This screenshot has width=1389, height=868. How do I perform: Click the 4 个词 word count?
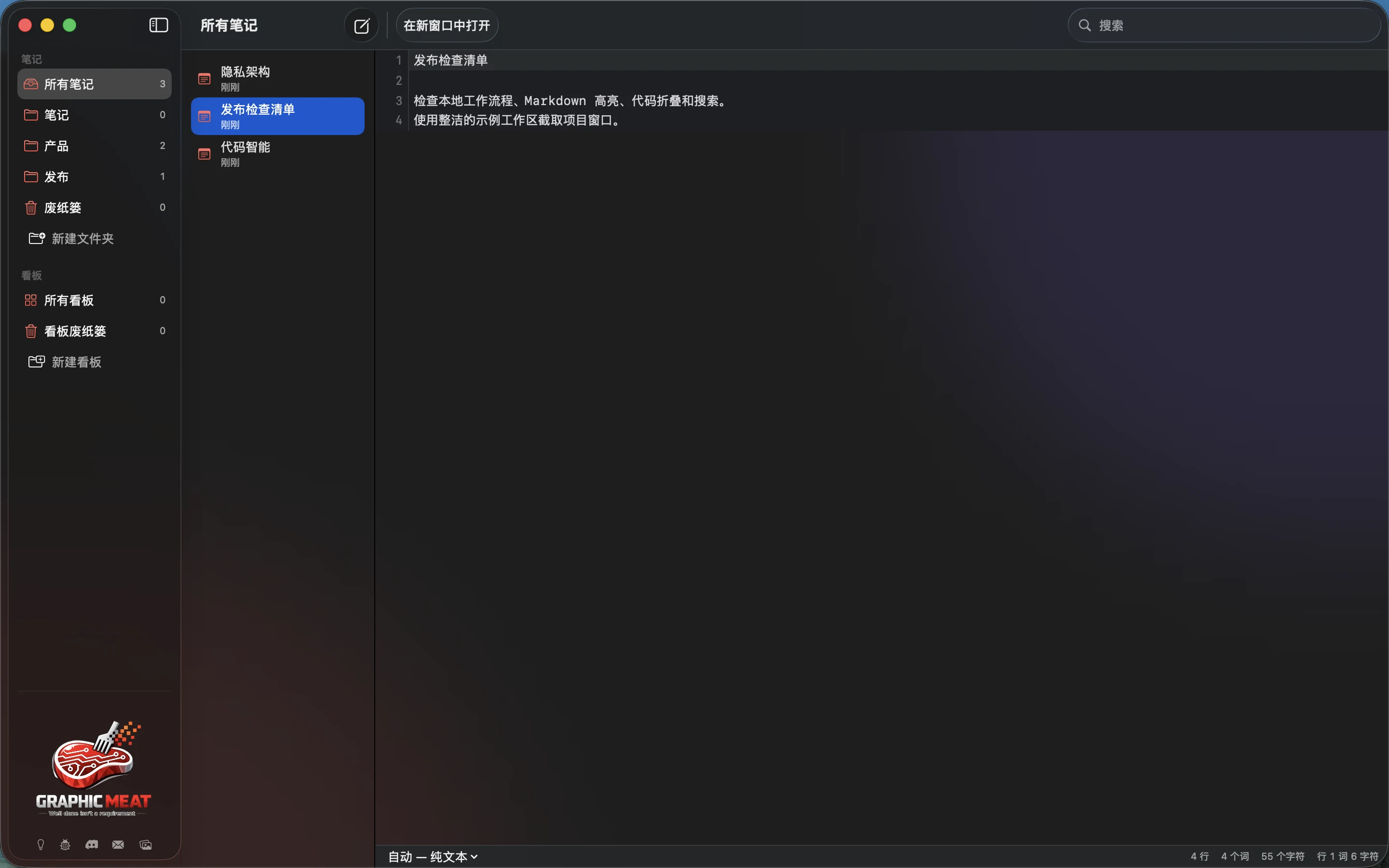point(1235,856)
